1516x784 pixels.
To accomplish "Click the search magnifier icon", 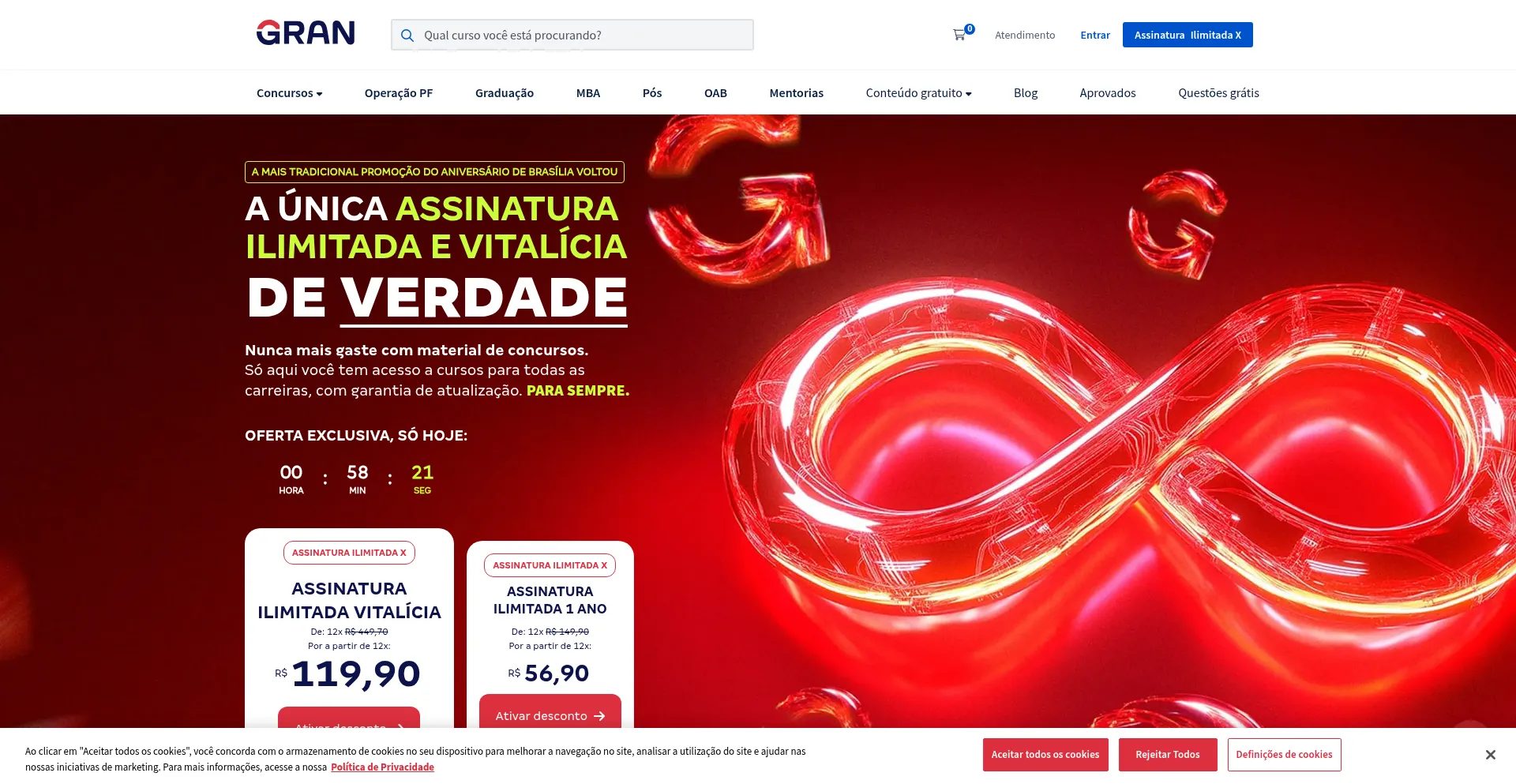I will (x=407, y=36).
